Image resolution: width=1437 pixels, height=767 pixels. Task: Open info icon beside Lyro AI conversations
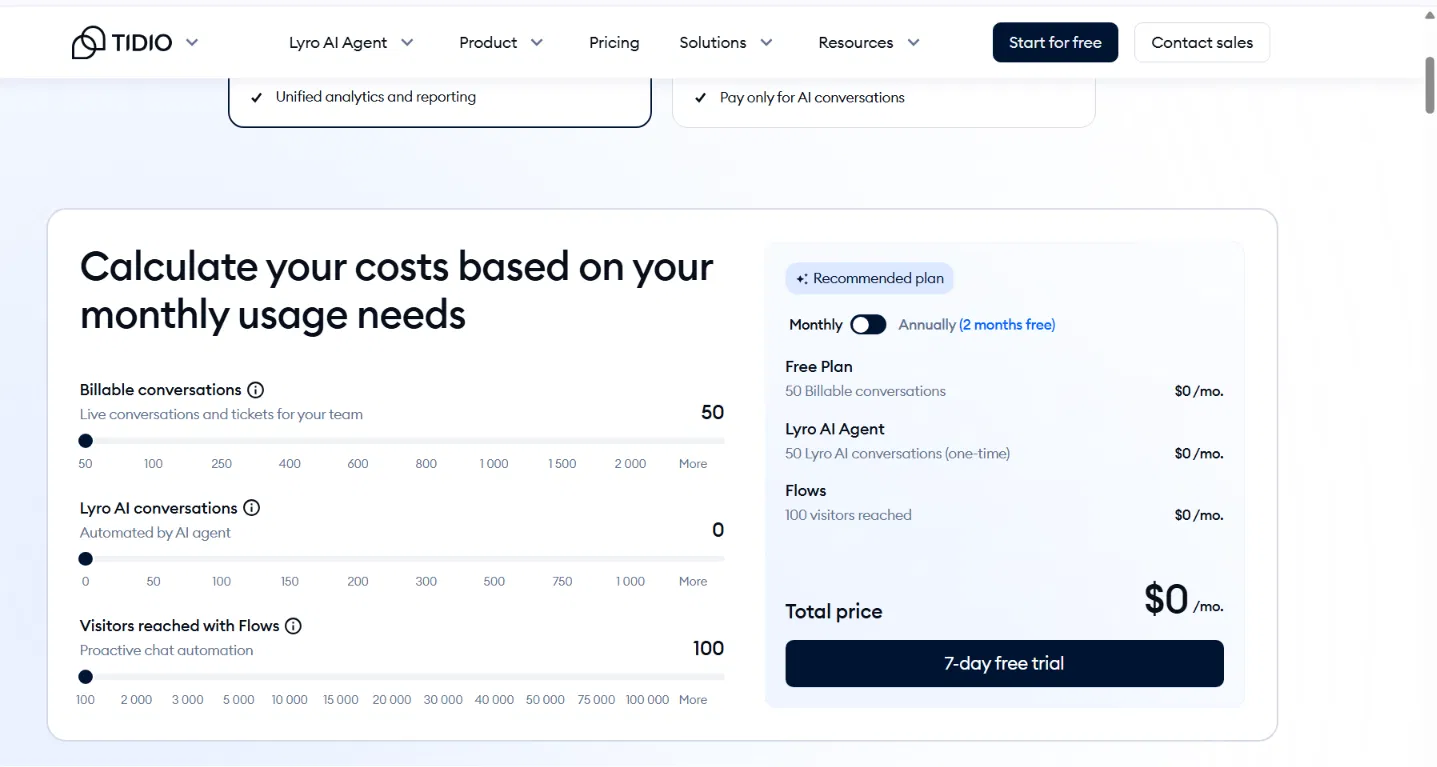(x=252, y=508)
